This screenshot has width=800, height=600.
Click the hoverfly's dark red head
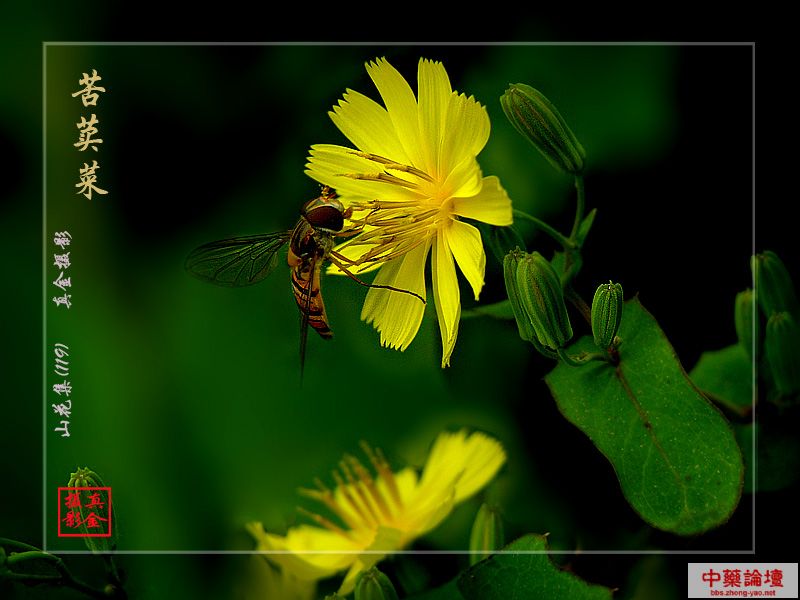pyautogui.click(x=324, y=215)
